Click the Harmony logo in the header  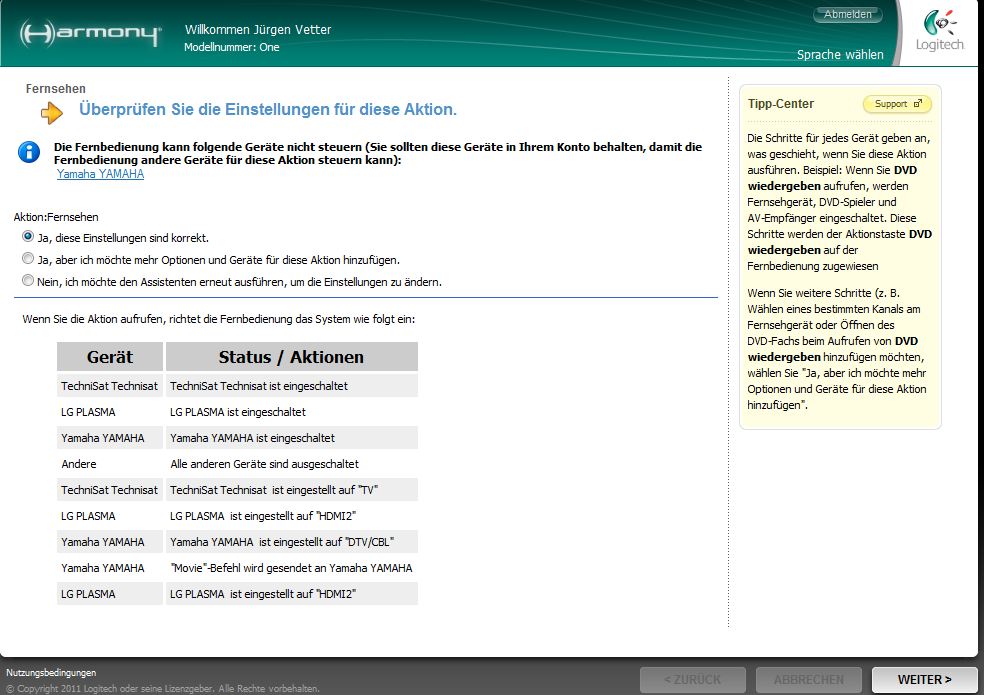tap(90, 34)
